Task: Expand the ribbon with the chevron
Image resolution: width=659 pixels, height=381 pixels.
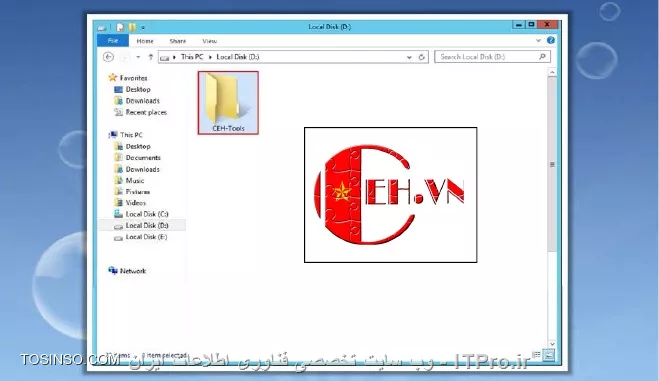Action: pyautogui.click(x=538, y=40)
